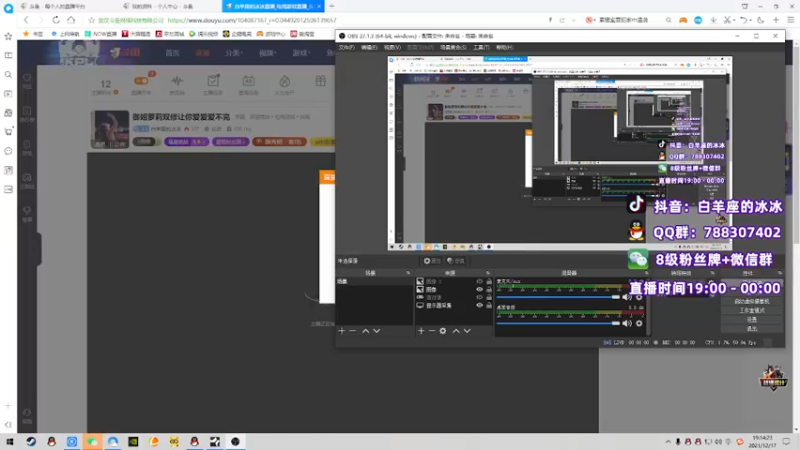Add a new scene with the plus icon in OBS
800x450 pixels.
[342, 331]
